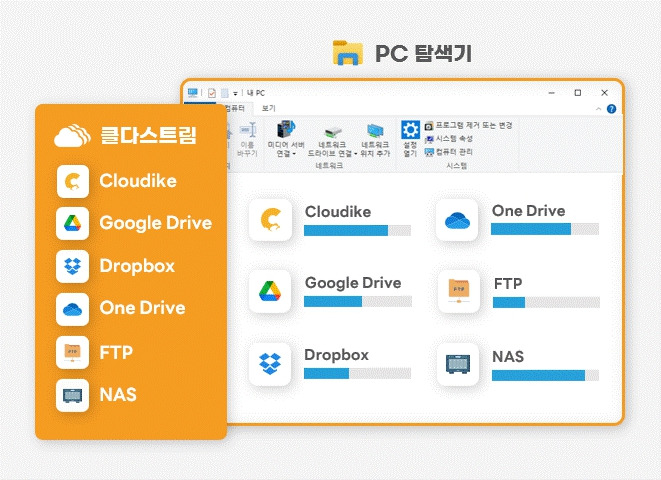Open the FTP drive icon in the explorer
This screenshot has width=661, height=480.
(x=459, y=291)
